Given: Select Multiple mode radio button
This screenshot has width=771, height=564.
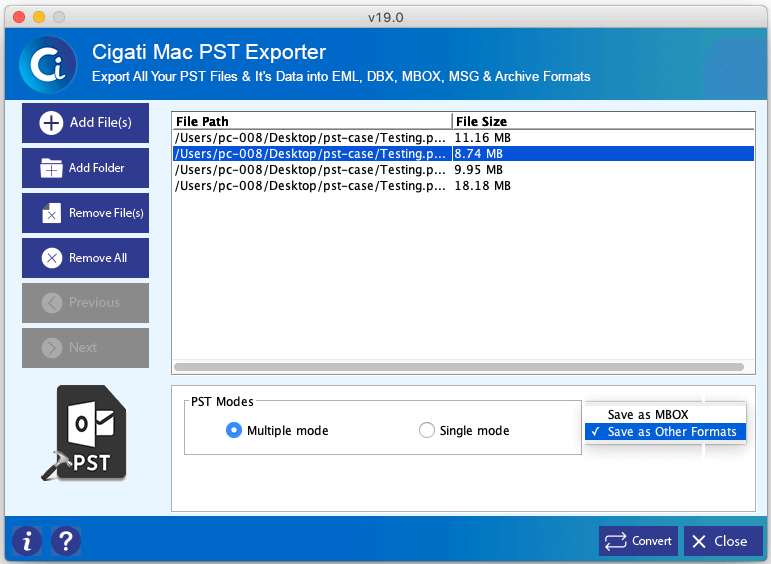Looking at the screenshot, I should point(234,430).
